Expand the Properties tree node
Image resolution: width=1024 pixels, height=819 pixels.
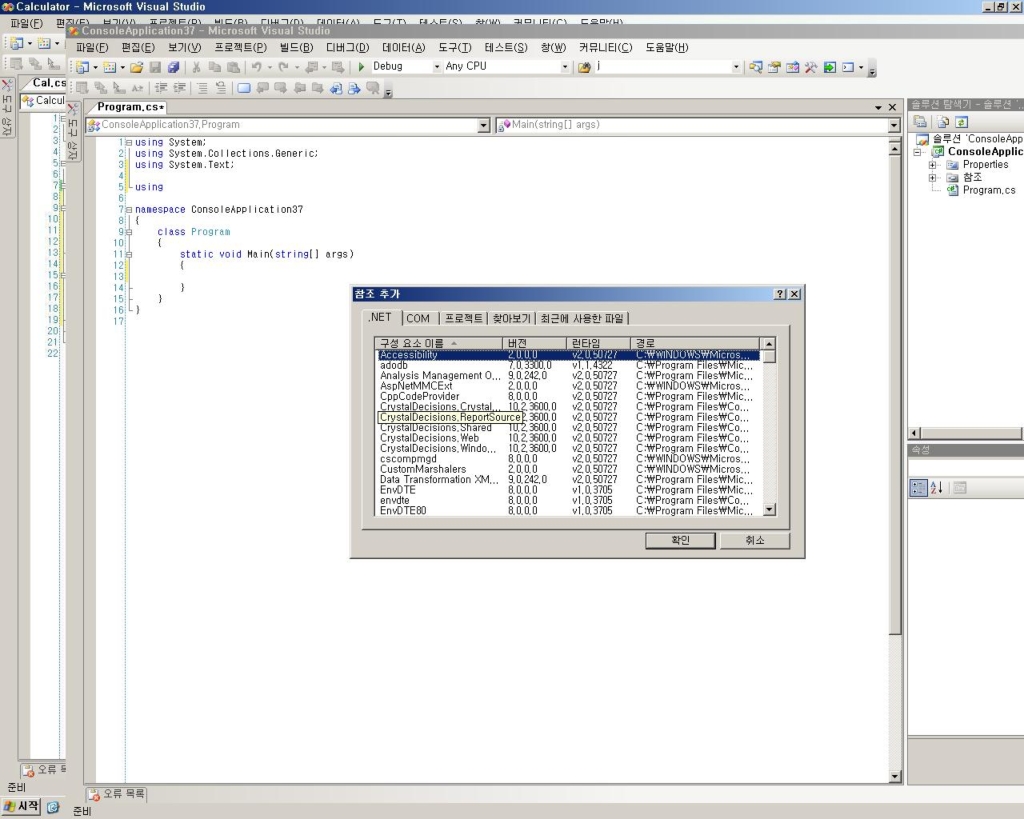tap(933, 165)
